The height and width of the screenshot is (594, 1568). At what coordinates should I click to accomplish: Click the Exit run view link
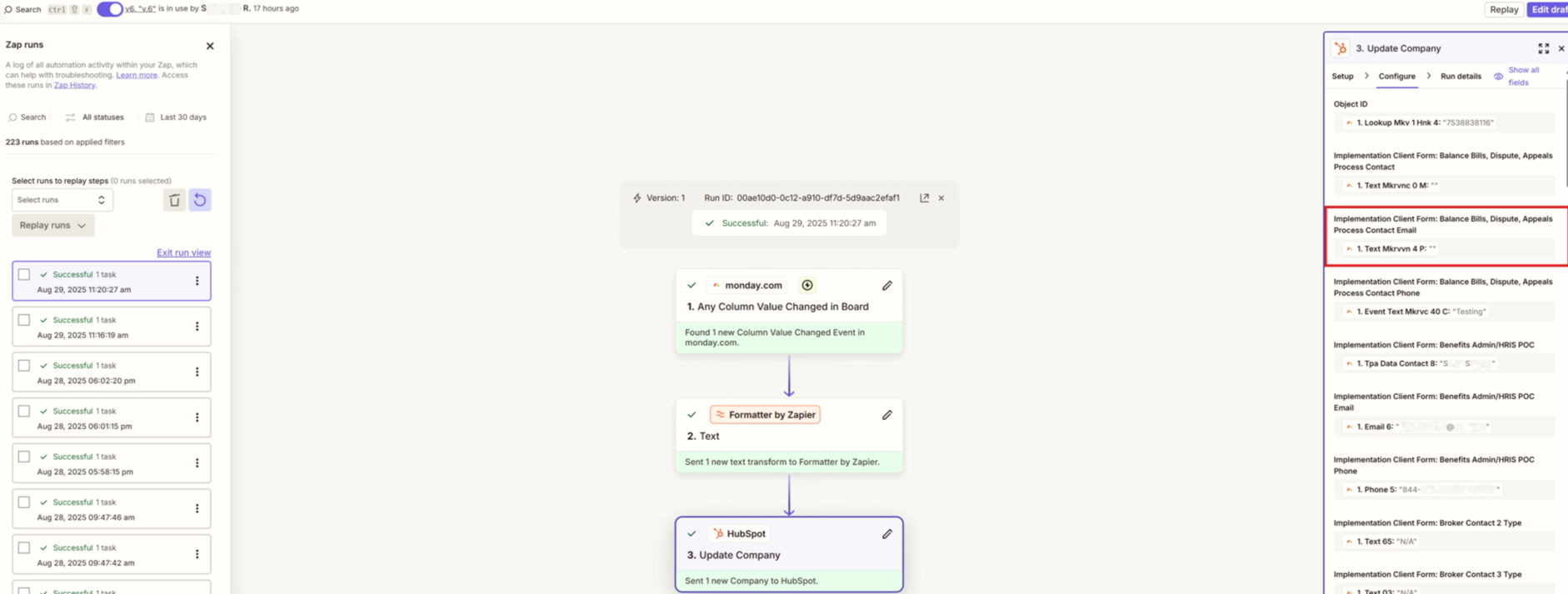click(x=183, y=252)
